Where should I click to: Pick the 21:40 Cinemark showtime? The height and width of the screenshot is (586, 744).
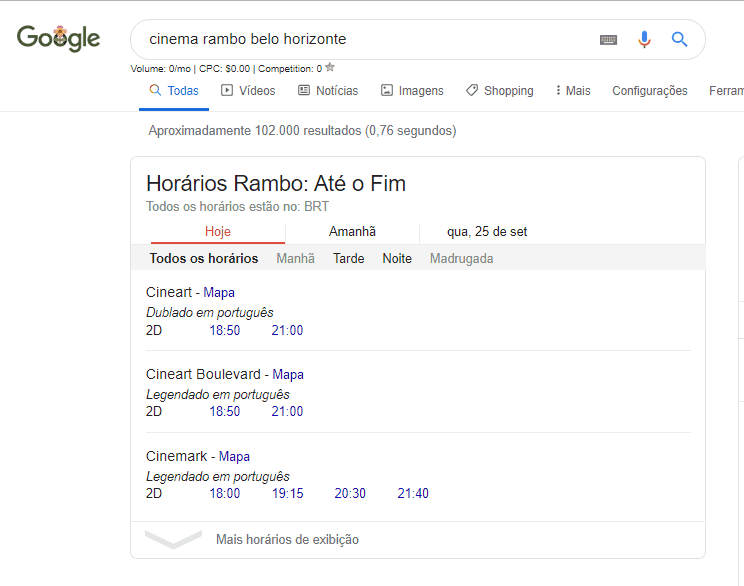pyautogui.click(x=413, y=493)
